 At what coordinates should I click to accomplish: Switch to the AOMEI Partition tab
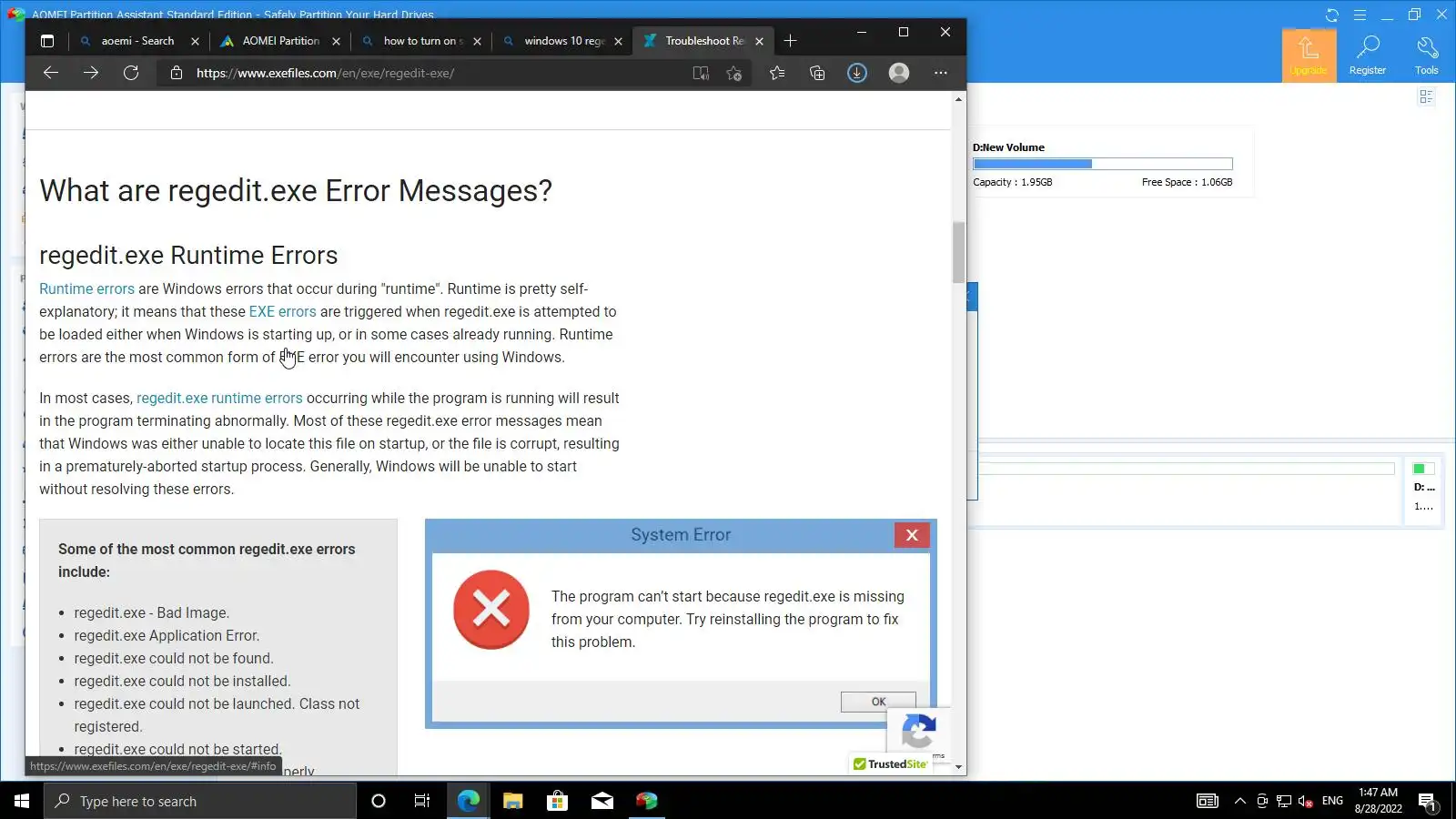click(280, 41)
